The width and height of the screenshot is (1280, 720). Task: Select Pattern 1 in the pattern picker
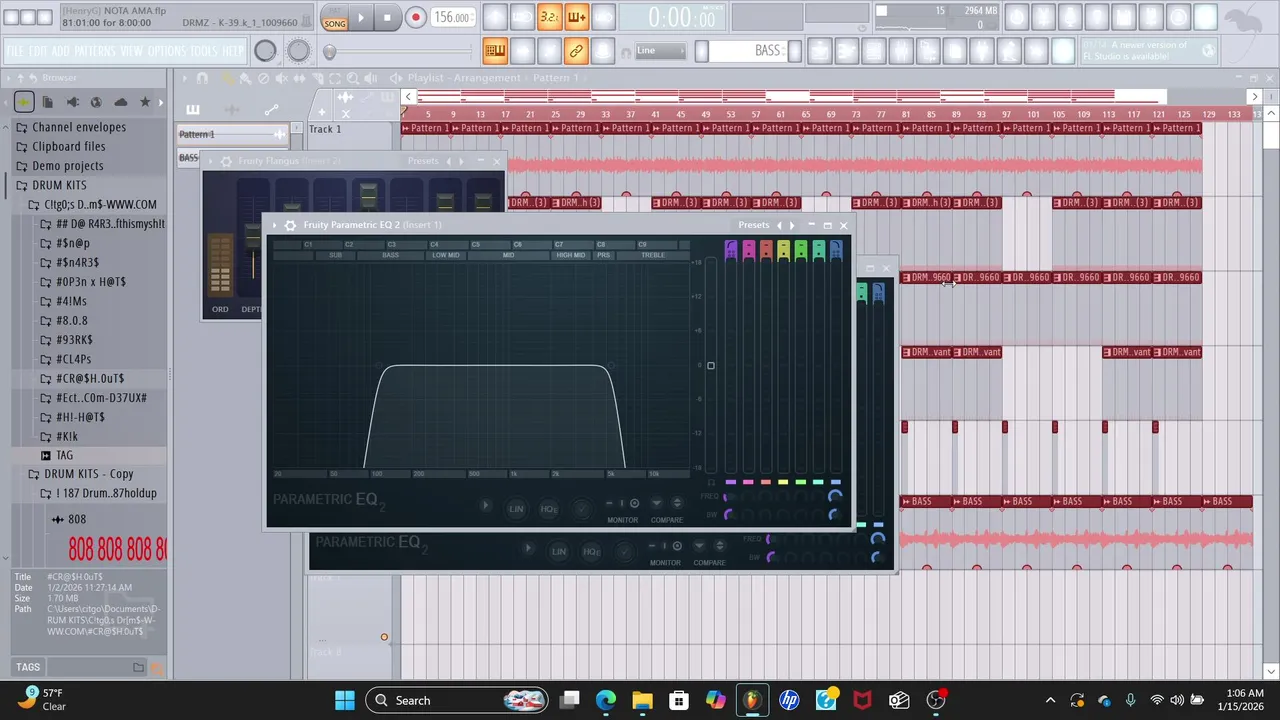[x=230, y=134]
